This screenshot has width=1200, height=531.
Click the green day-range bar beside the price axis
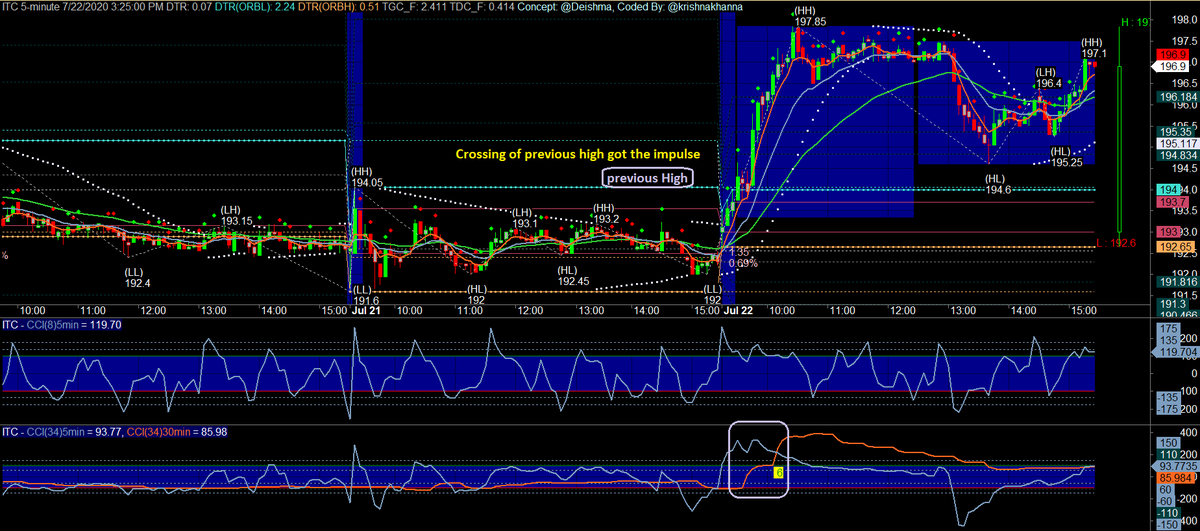(1119, 147)
